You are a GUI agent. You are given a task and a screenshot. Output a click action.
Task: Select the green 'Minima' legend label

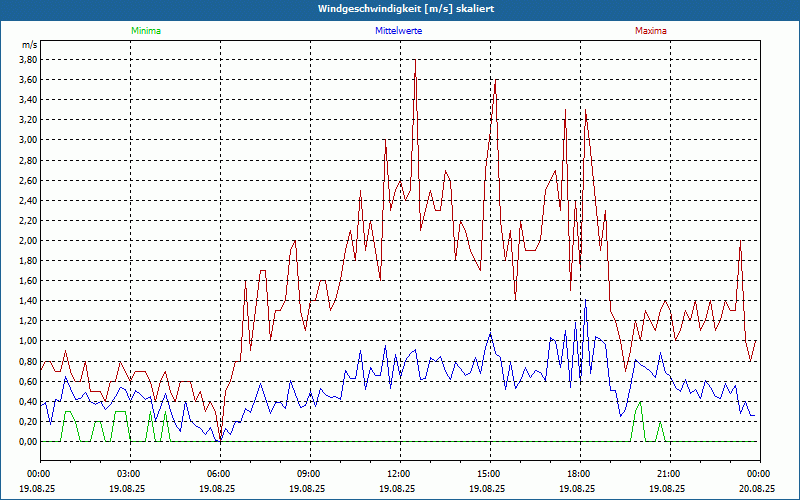(146, 31)
